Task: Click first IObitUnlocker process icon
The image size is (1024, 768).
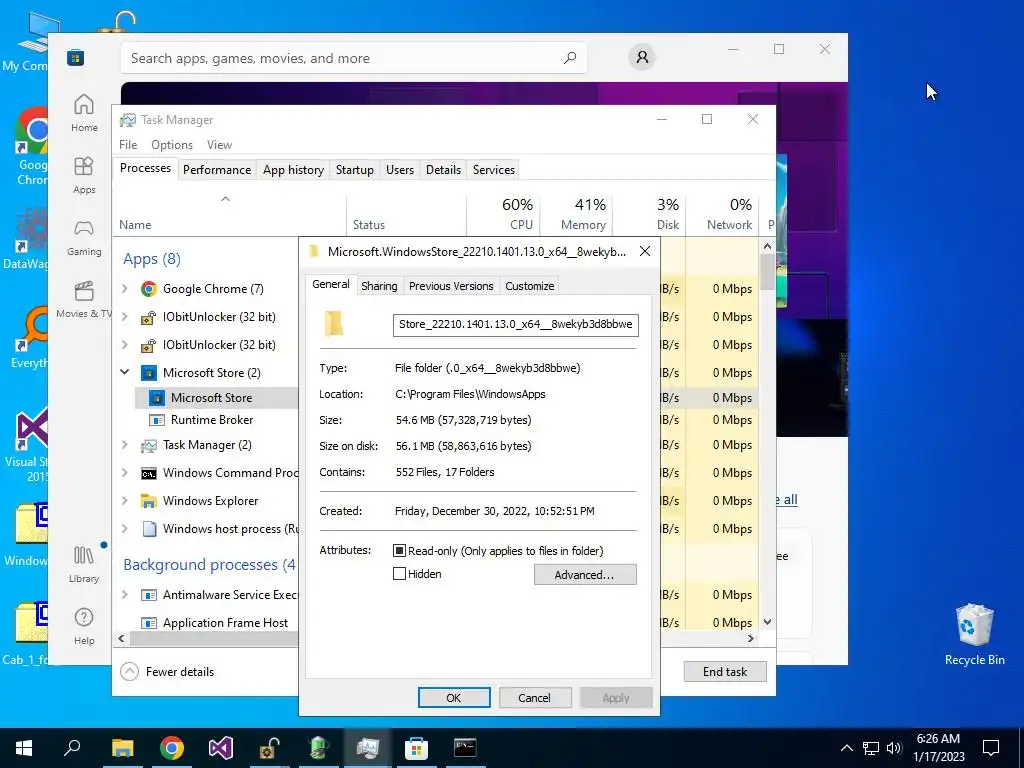Action: [149, 317]
